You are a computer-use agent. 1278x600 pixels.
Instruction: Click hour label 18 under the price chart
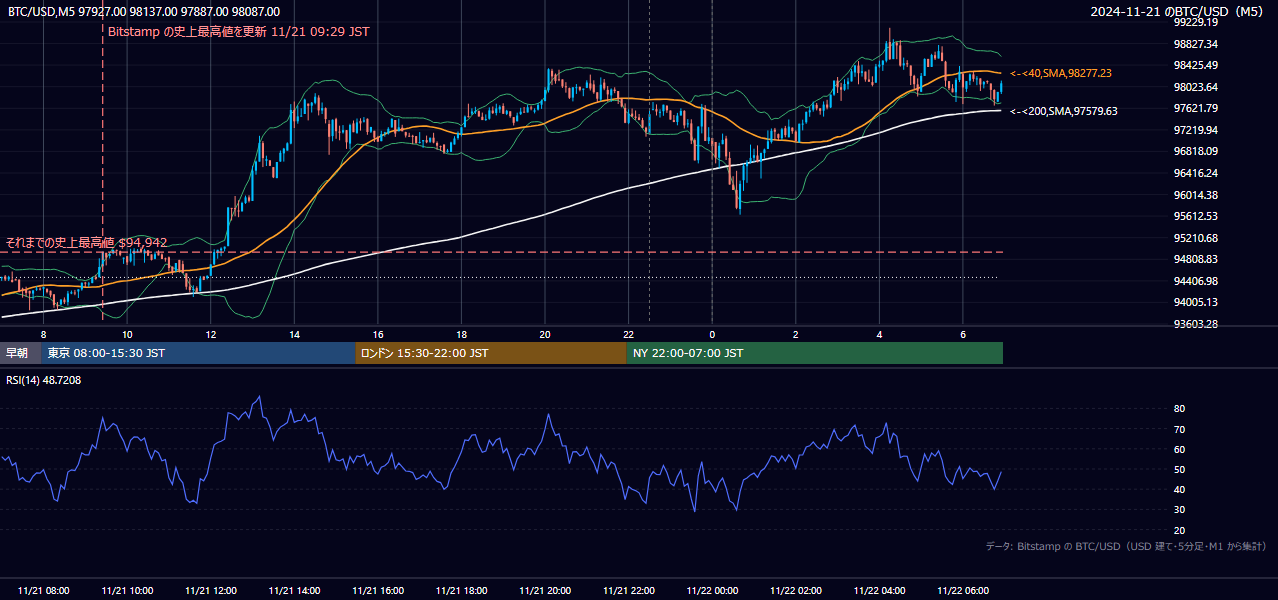coord(461,334)
